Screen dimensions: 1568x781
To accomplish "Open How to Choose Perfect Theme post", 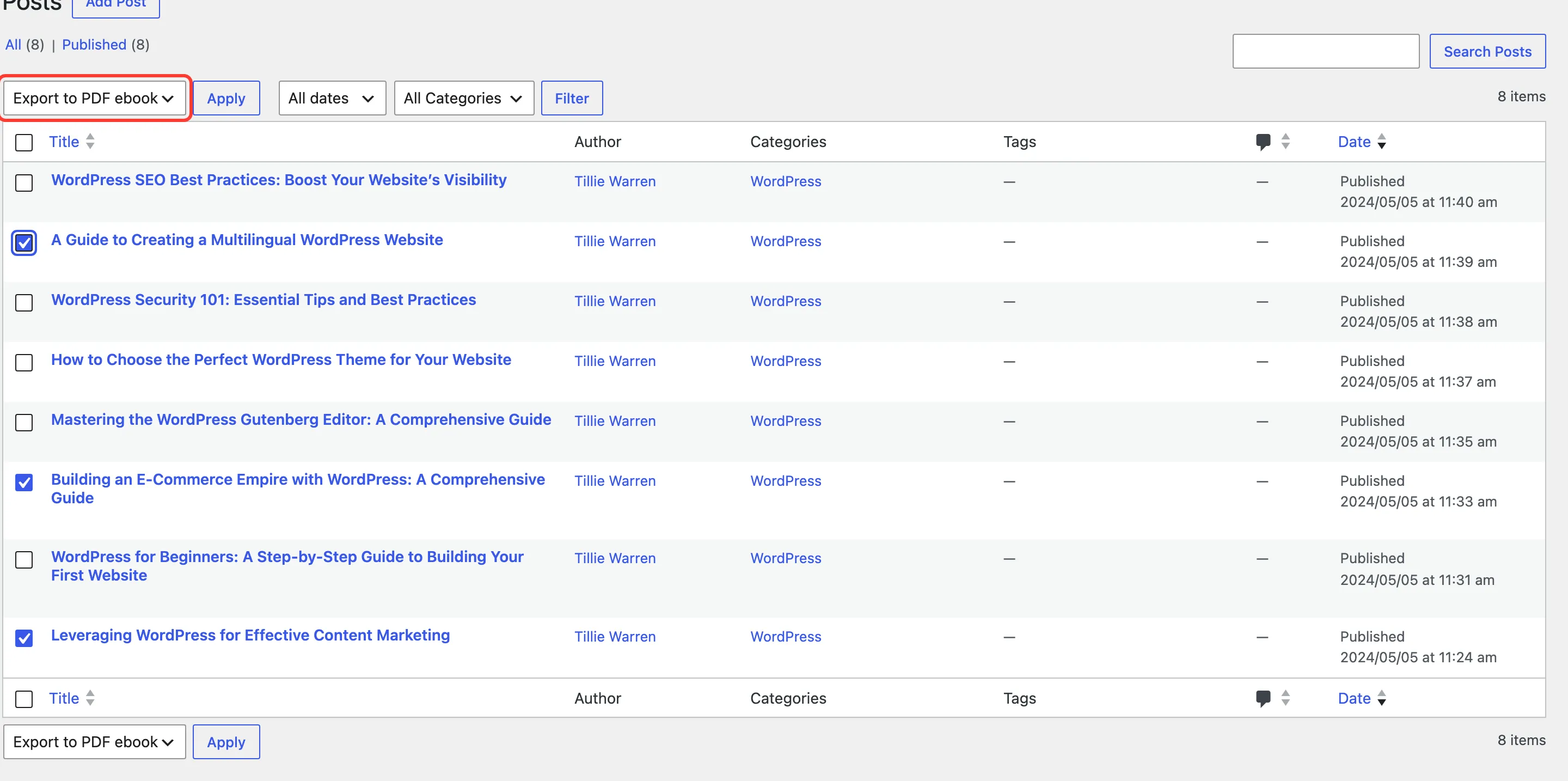I will coord(281,360).
